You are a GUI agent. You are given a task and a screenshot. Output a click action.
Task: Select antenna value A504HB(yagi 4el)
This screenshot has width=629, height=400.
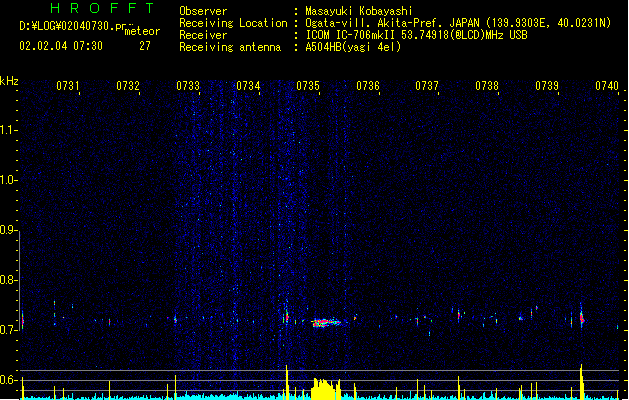pyautogui.click(x=353, y=47)
